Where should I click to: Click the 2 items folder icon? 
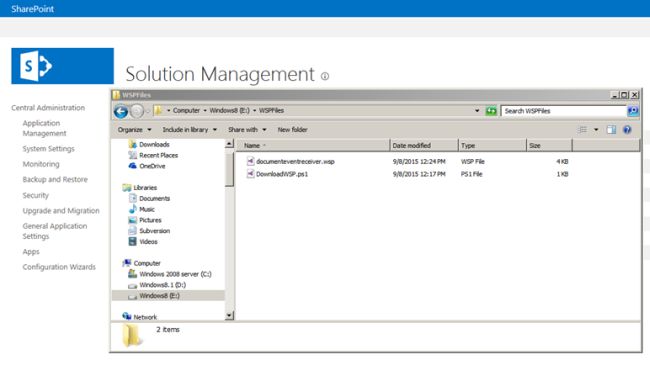(x=132, y=335)
